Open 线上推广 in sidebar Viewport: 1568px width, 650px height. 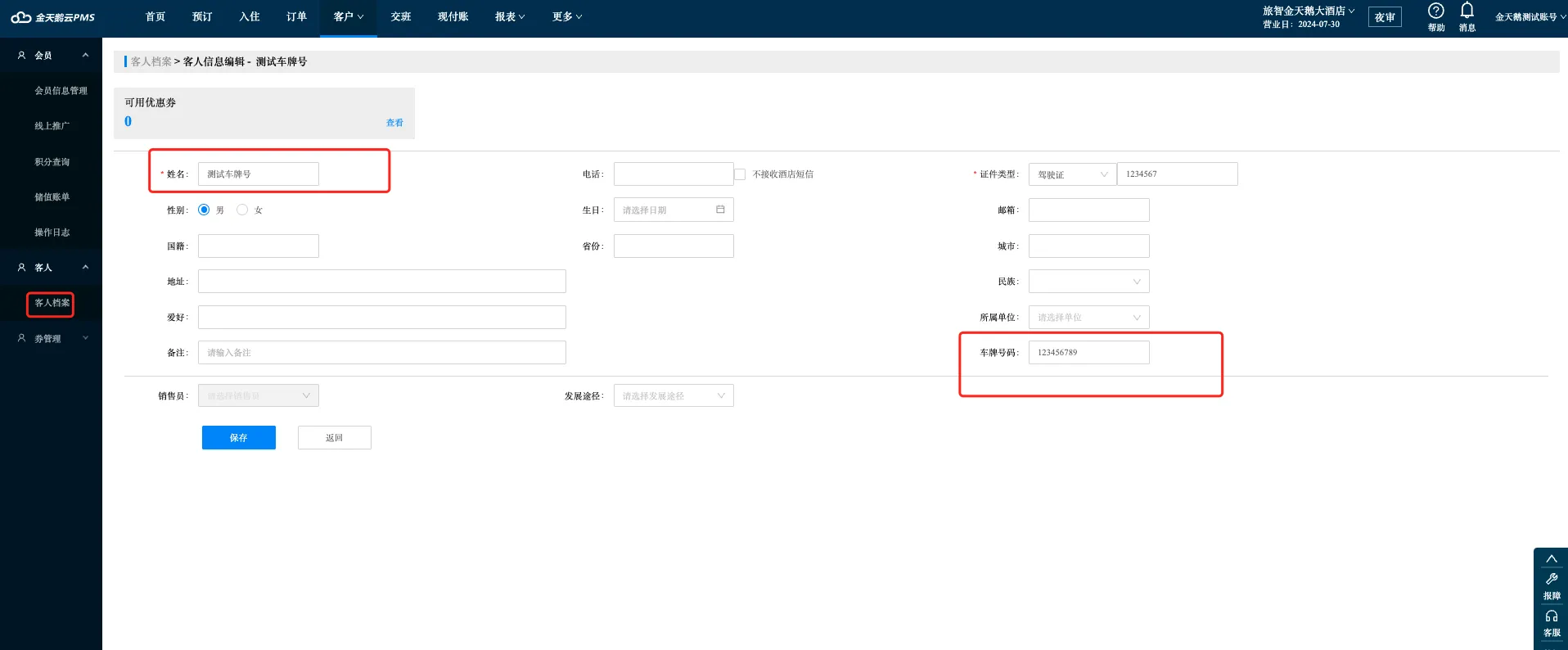[52, 126]
